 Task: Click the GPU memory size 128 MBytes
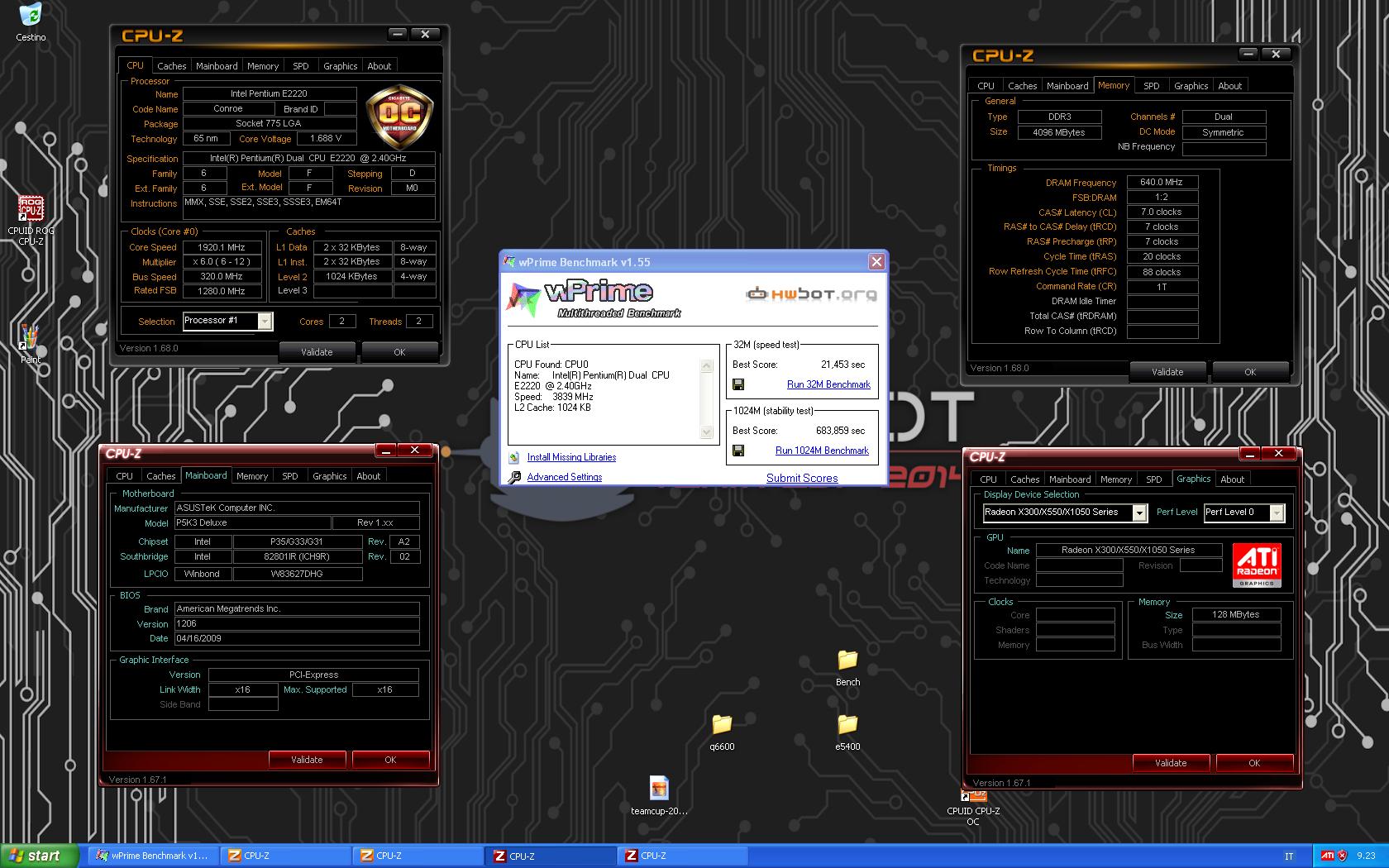point(1236,615)
